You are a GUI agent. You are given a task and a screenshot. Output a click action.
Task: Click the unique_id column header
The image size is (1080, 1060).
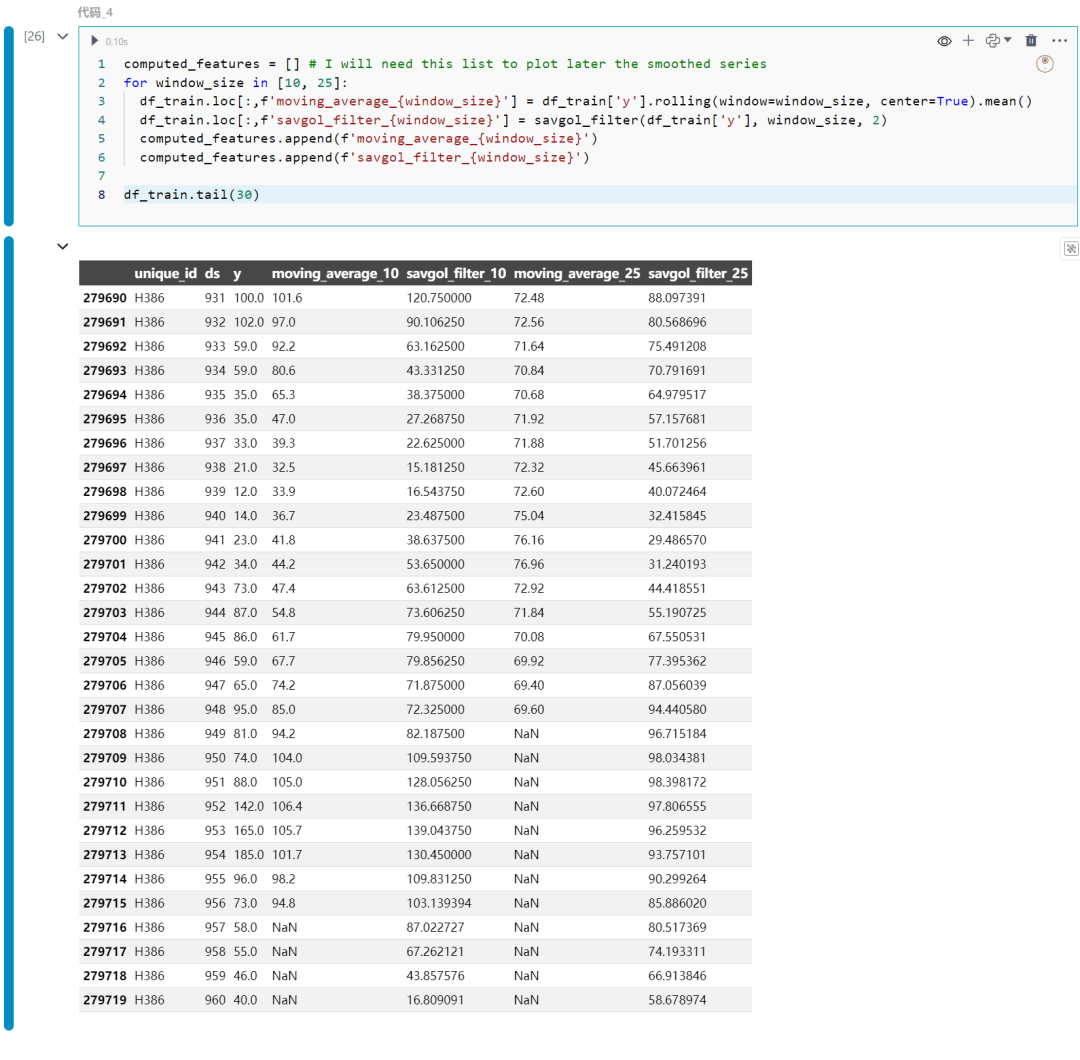tap(165, 274)
